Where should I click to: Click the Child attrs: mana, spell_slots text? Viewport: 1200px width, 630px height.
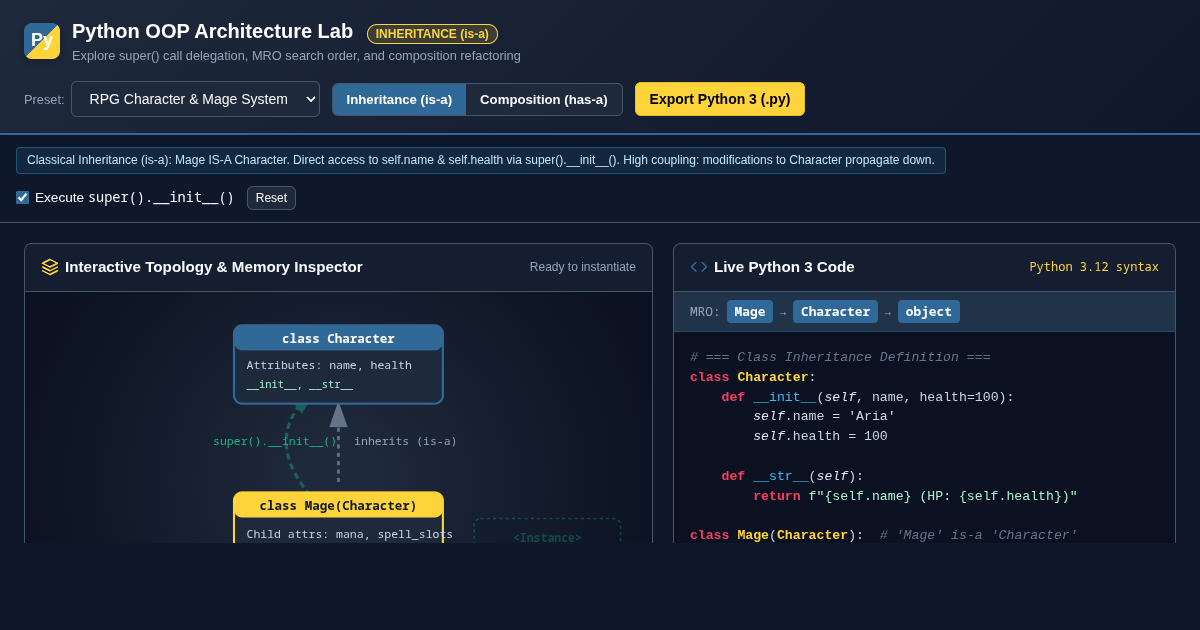[349, 534]
